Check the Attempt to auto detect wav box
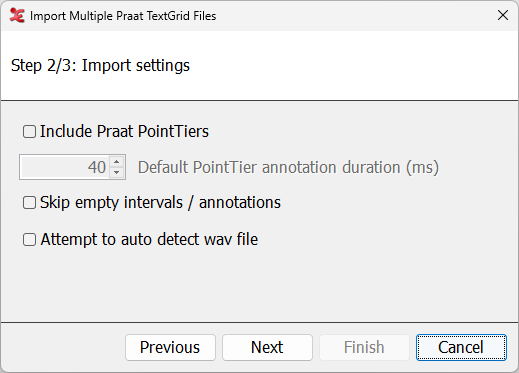This screenshot has width=519, height=373. click(29, 239)
